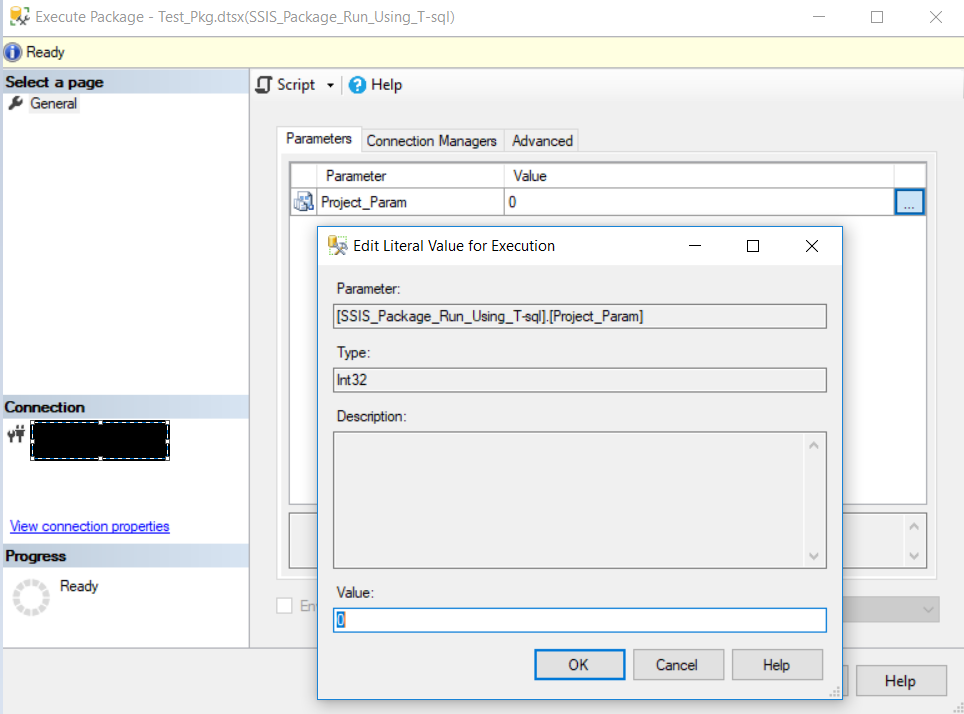Toggle the partially hidden checkbox near Progress panel
Image resolution: width=964 pixels, height=714 pixels.
pos(284,605)
